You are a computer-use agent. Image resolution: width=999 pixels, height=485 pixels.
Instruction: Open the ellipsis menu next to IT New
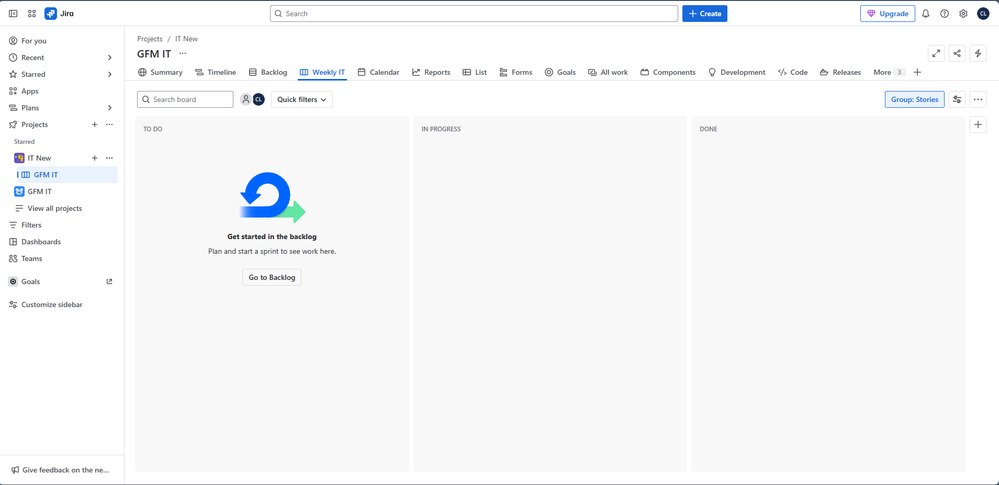click(109, 158)
